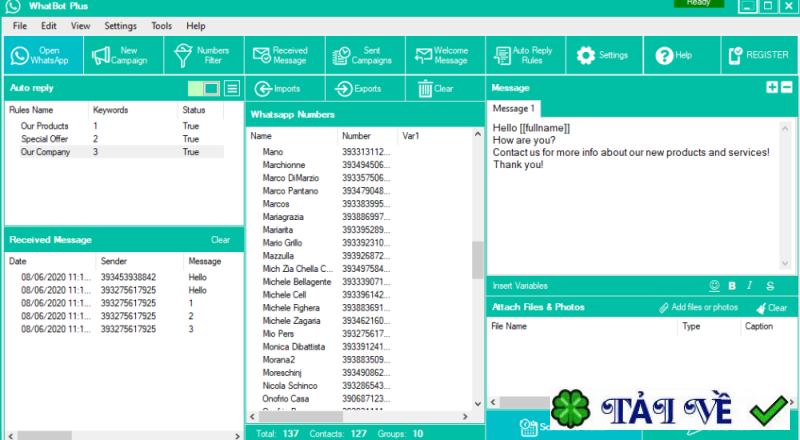
Task: Open the Edit menu
Action: coord(49,26)
